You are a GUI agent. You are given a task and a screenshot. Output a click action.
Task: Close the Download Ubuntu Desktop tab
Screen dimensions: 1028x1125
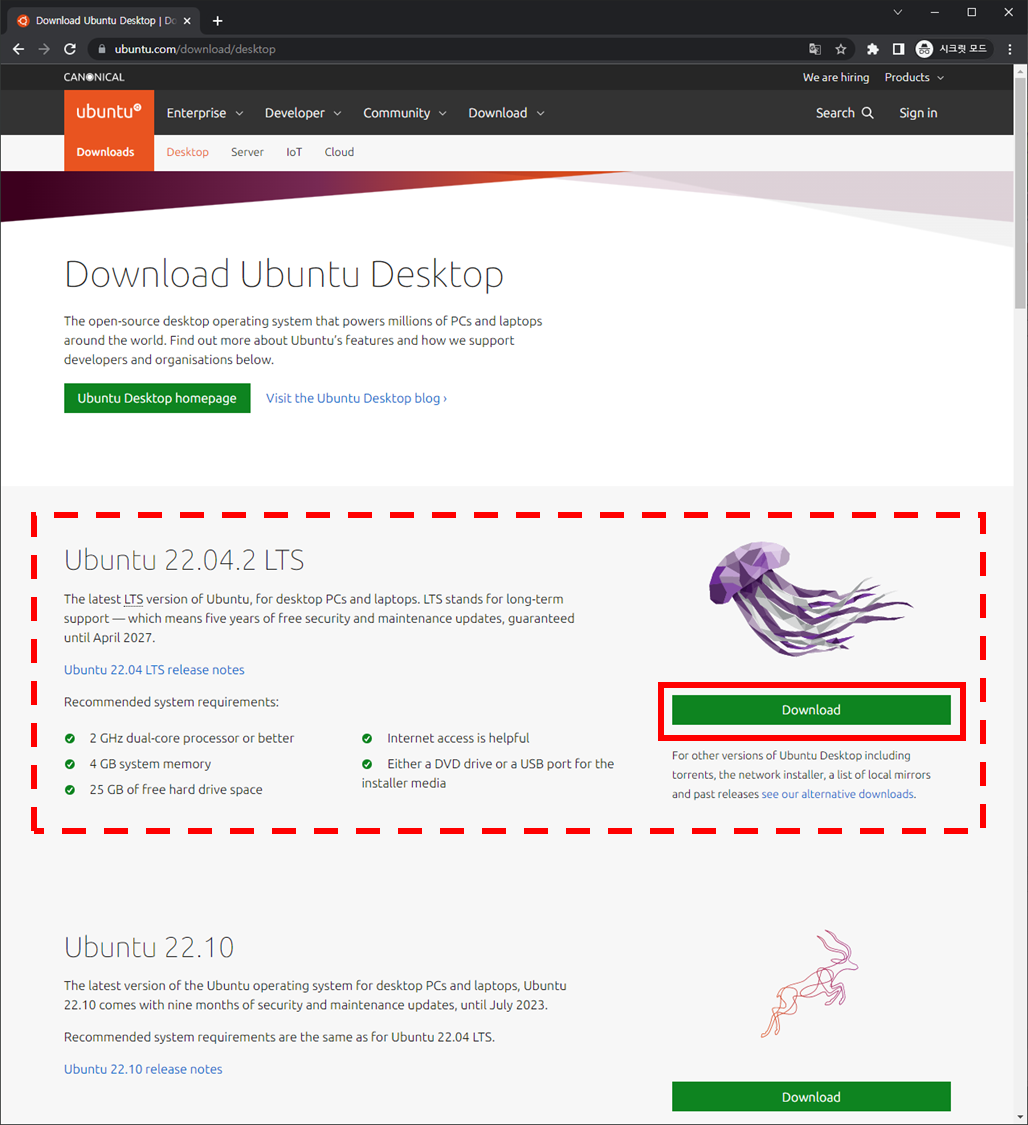tap(187, 20)
